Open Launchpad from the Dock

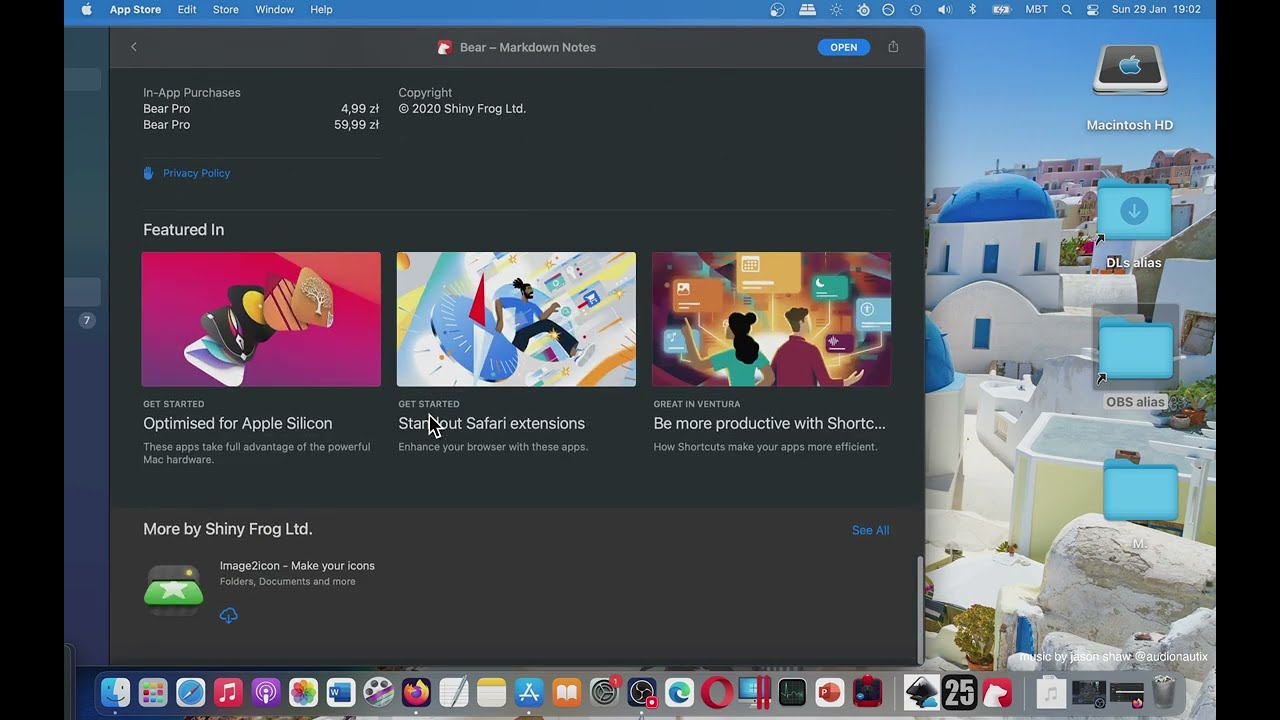153,692
